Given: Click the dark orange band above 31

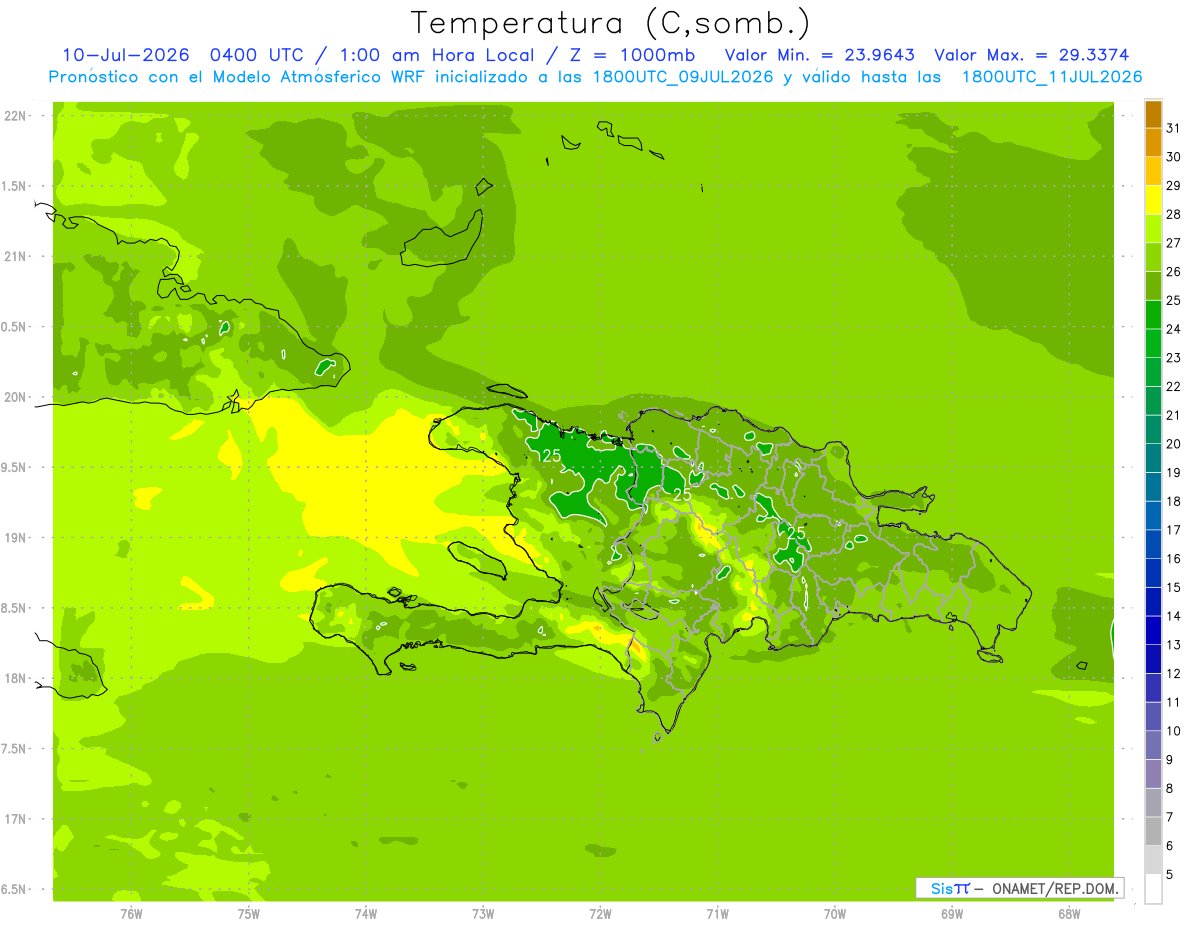Looking at the screenshot, I should 1153,114.
